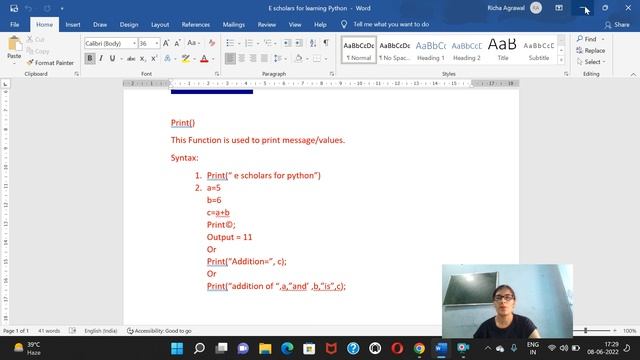Apply shading with the paint bucket icon
The width and height of the screenshot is (640, 360).
pyautogui.click(x=298, y=59)
